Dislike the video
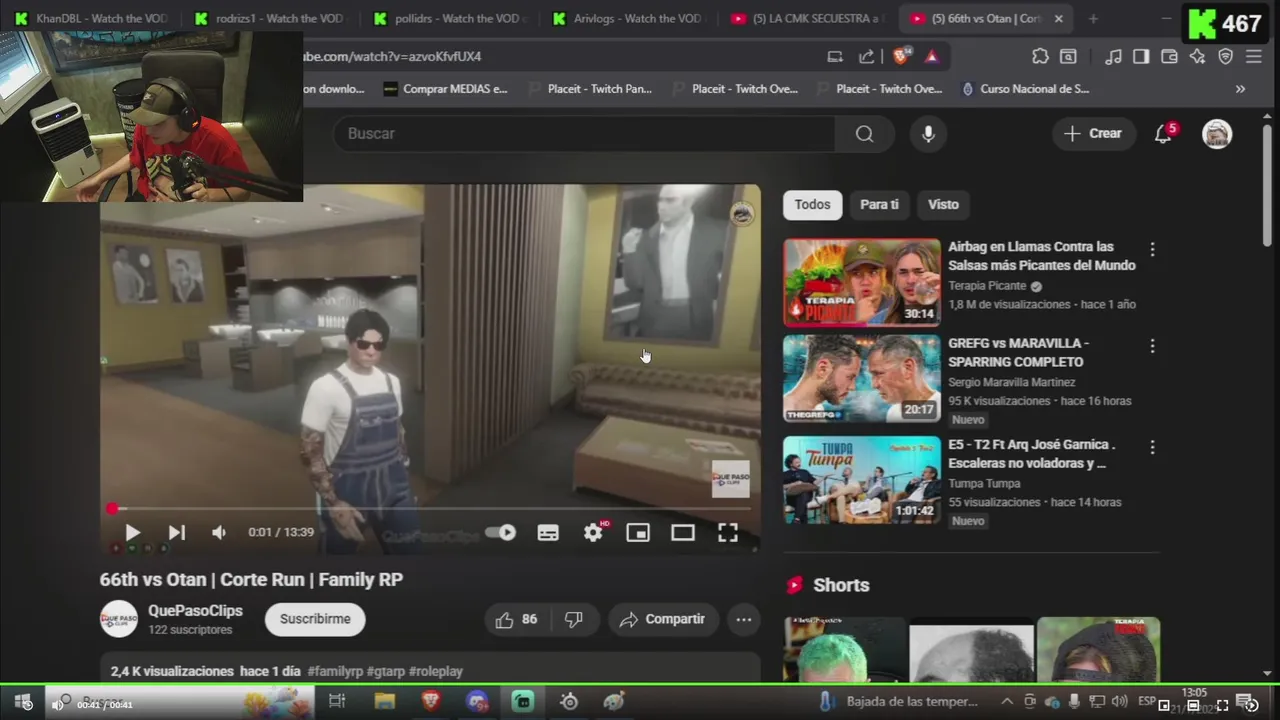The height and width of the screenshot is (720, 1280). point(574,619)
